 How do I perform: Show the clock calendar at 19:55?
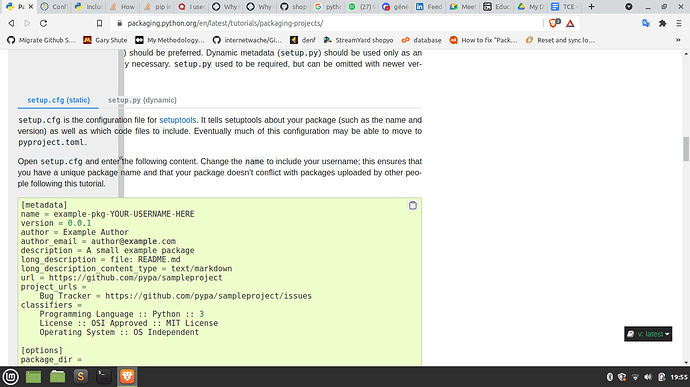click(679, 377)
